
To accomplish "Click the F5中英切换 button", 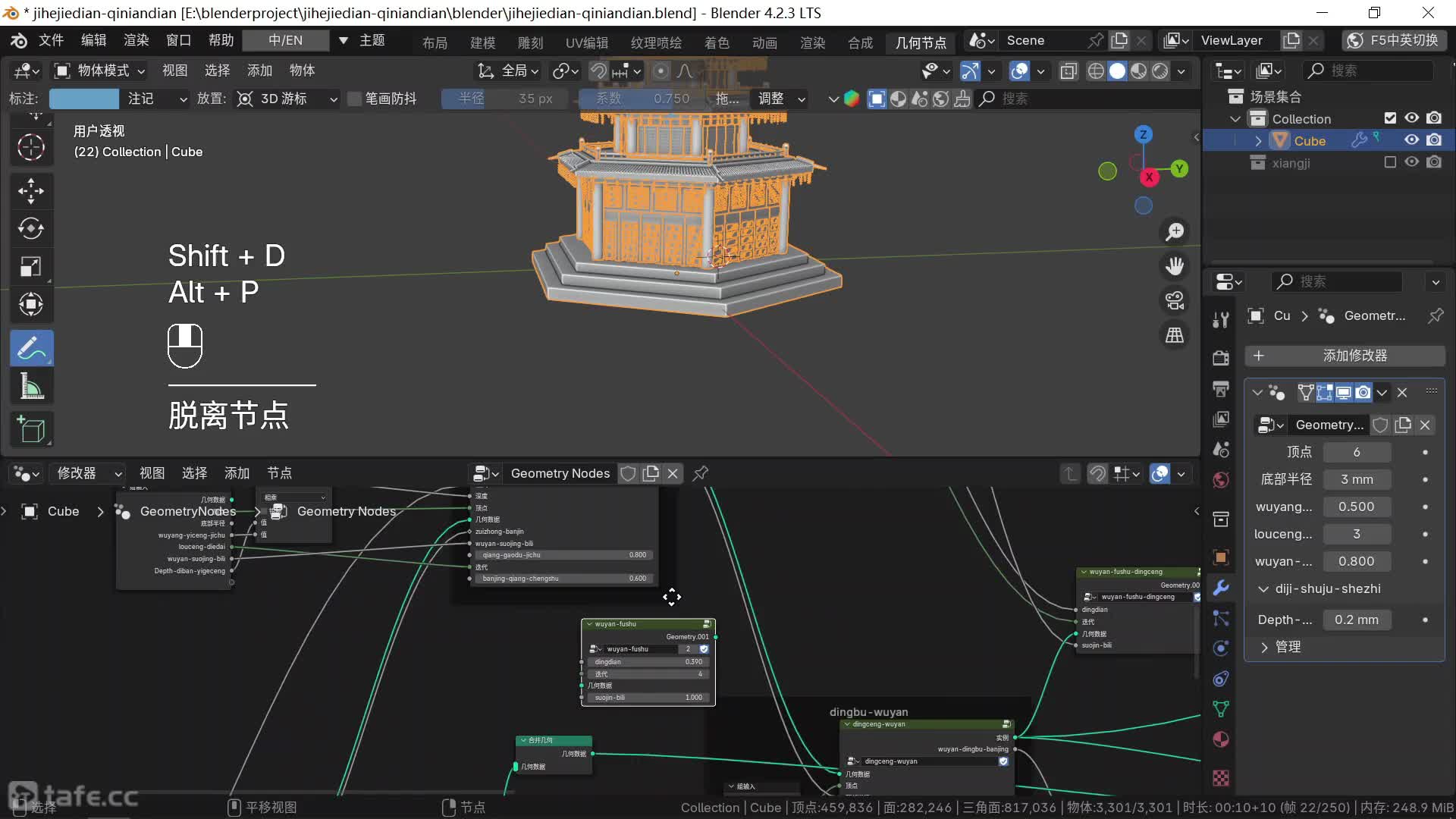I will coord(1395,40).
